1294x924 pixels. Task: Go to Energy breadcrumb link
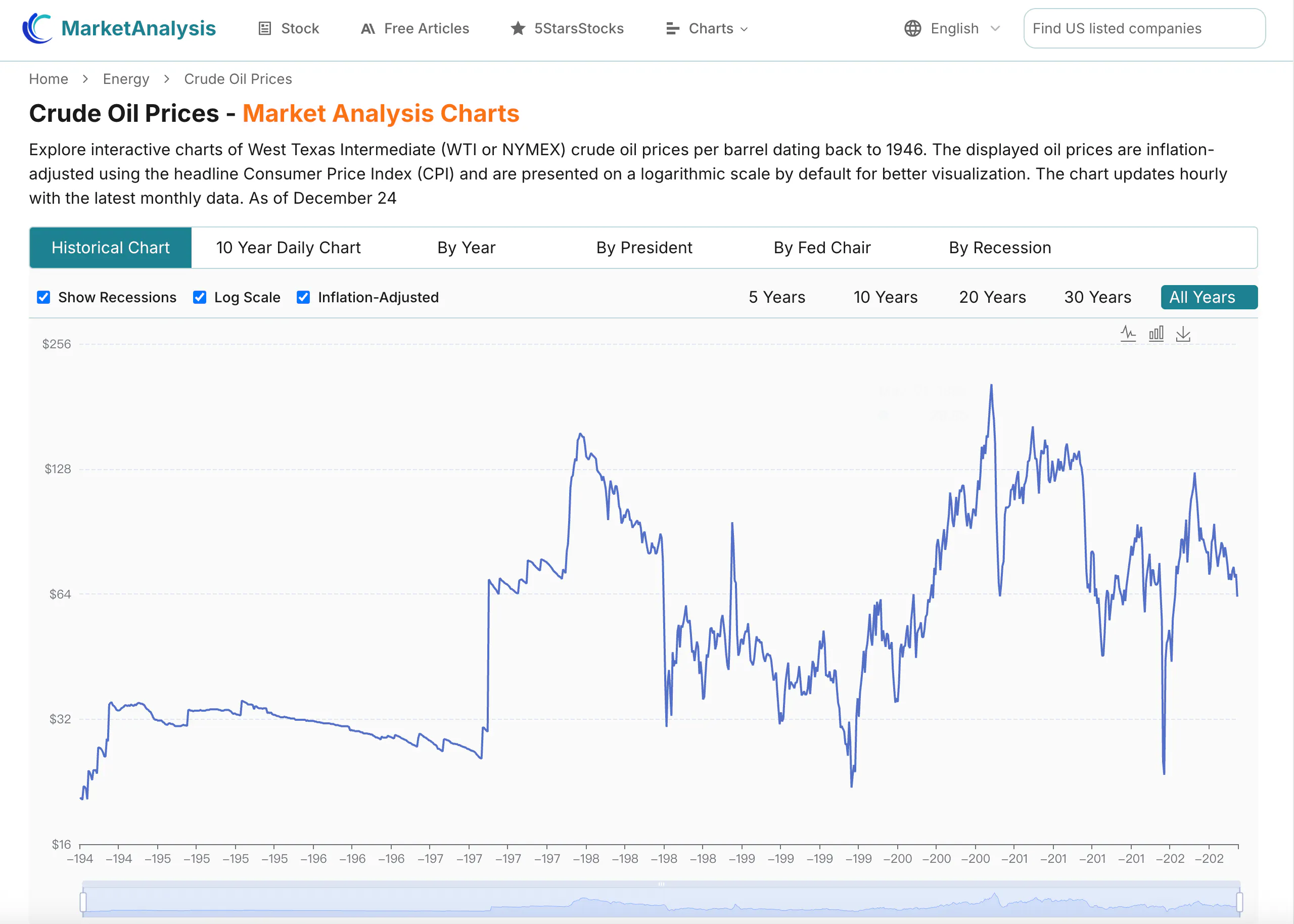pyautogui.click(x=126, y=79)
